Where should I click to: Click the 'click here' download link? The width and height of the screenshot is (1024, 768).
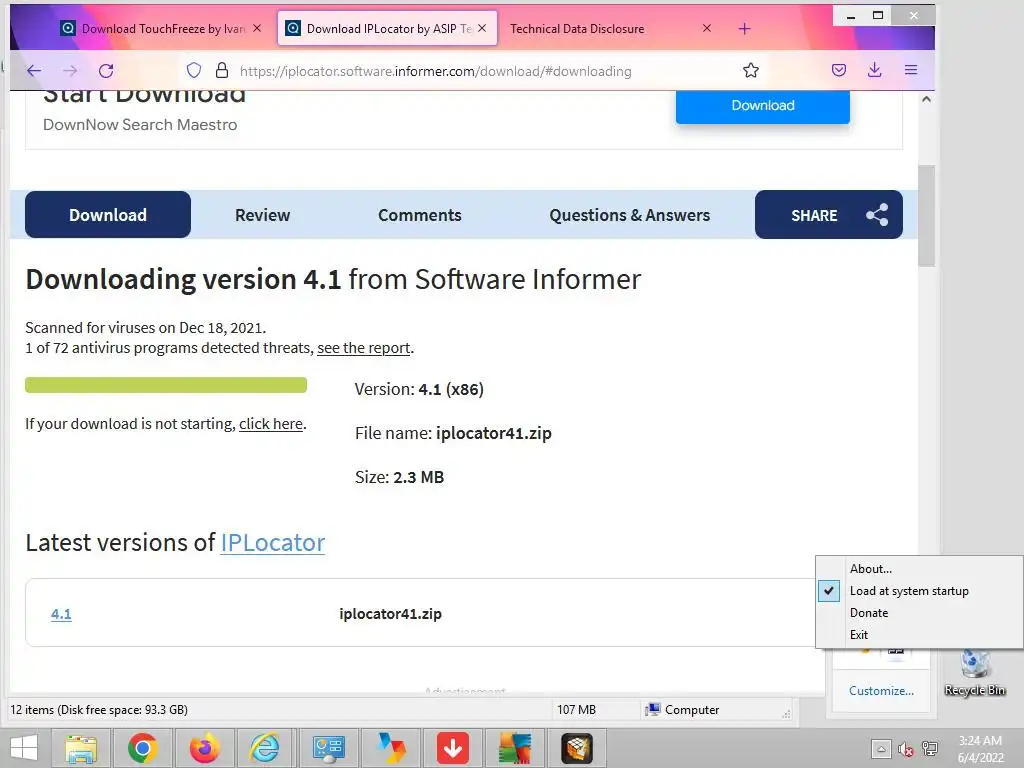[x=271, y=424]
